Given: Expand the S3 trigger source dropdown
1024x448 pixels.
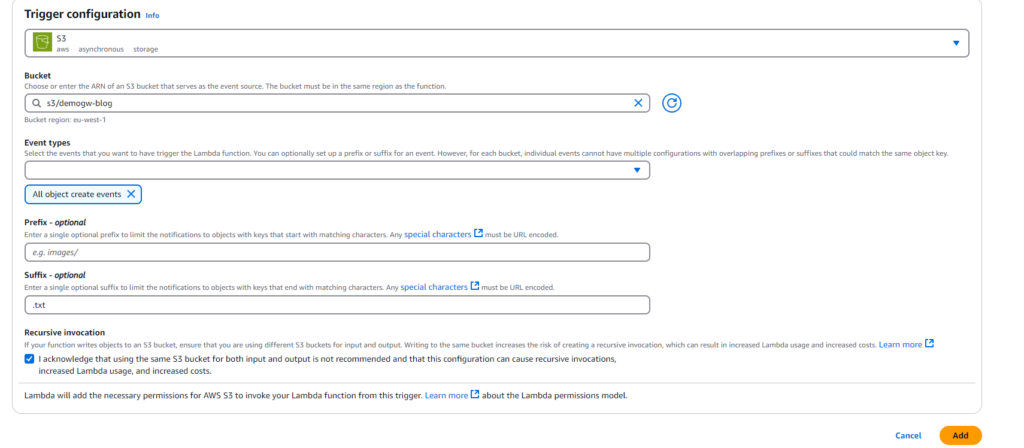Looking at the screenshot, I should [955, 42].
